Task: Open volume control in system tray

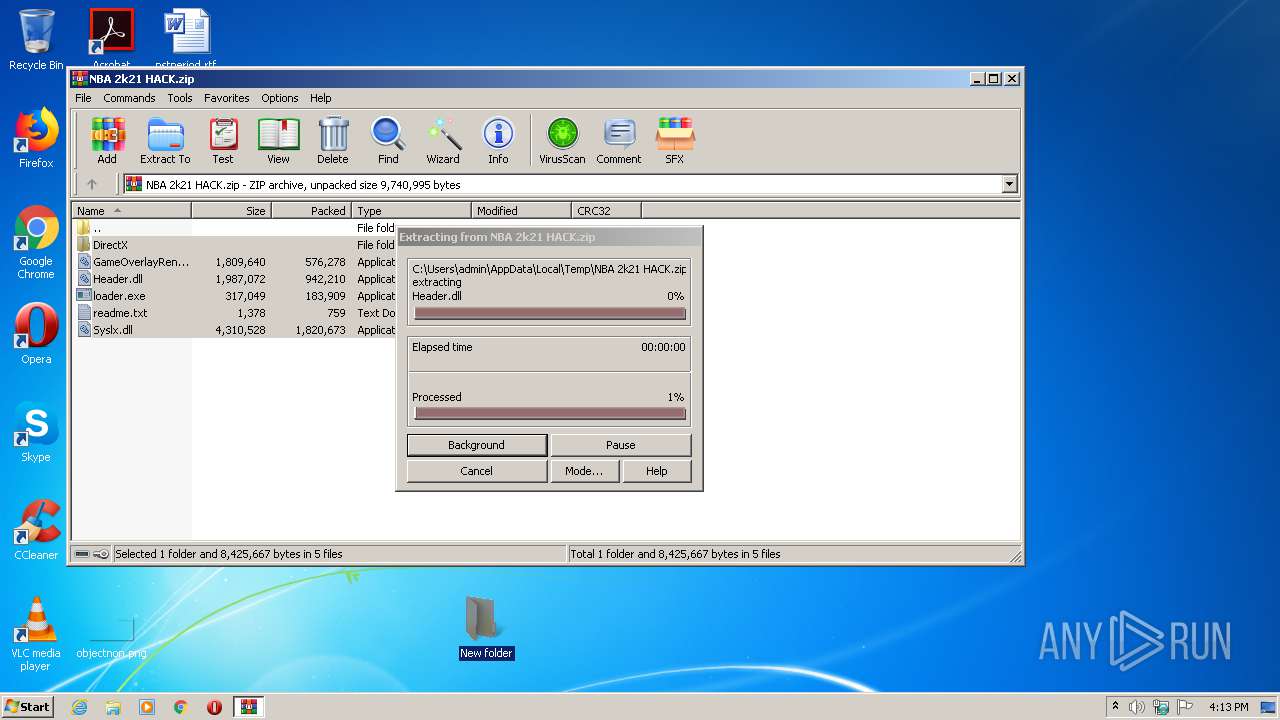Action: click(1137, 707)
